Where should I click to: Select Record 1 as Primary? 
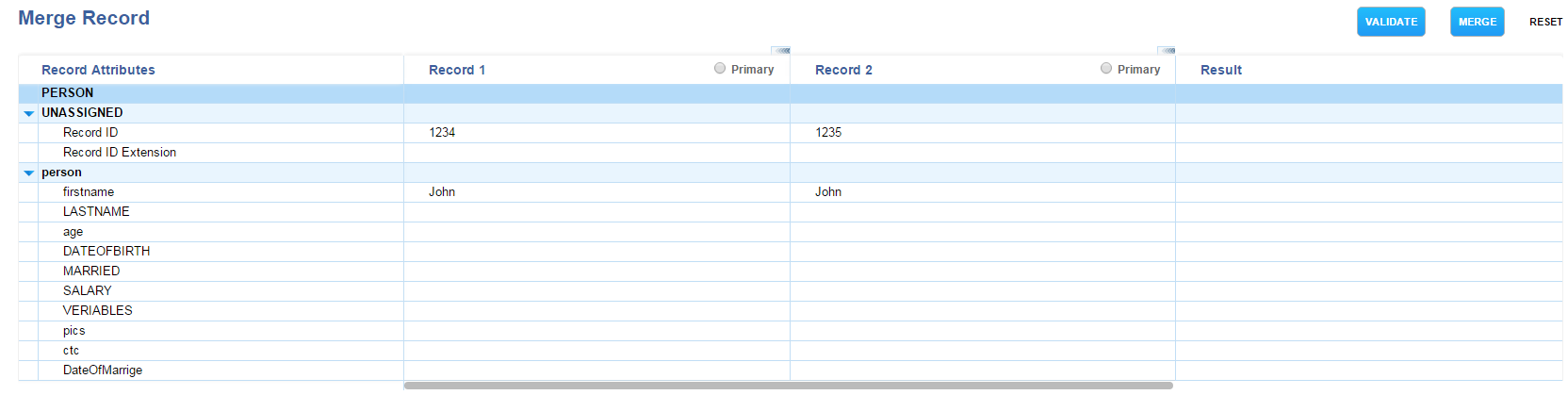pyautogui.click(x=720, y=68)
